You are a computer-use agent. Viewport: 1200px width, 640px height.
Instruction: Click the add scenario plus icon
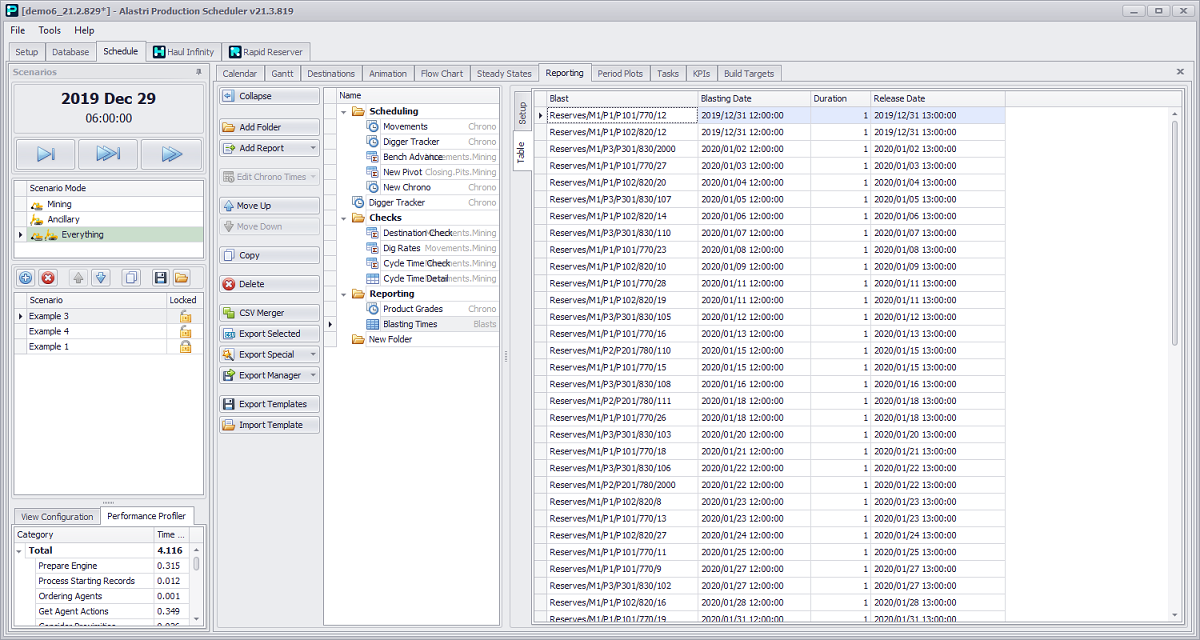(26, 278)
